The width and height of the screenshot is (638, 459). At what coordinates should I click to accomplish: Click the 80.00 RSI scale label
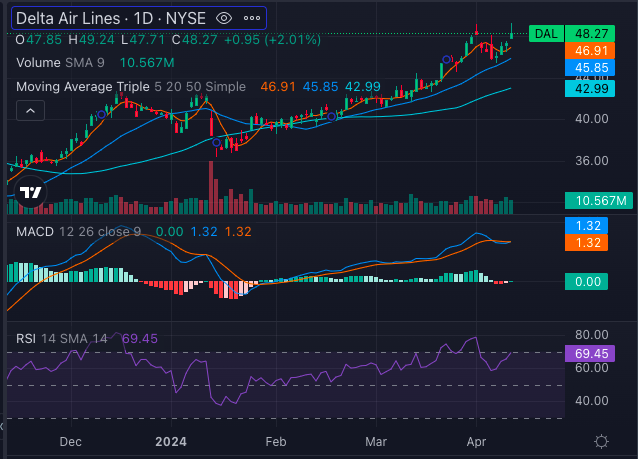tap(592, 335)
